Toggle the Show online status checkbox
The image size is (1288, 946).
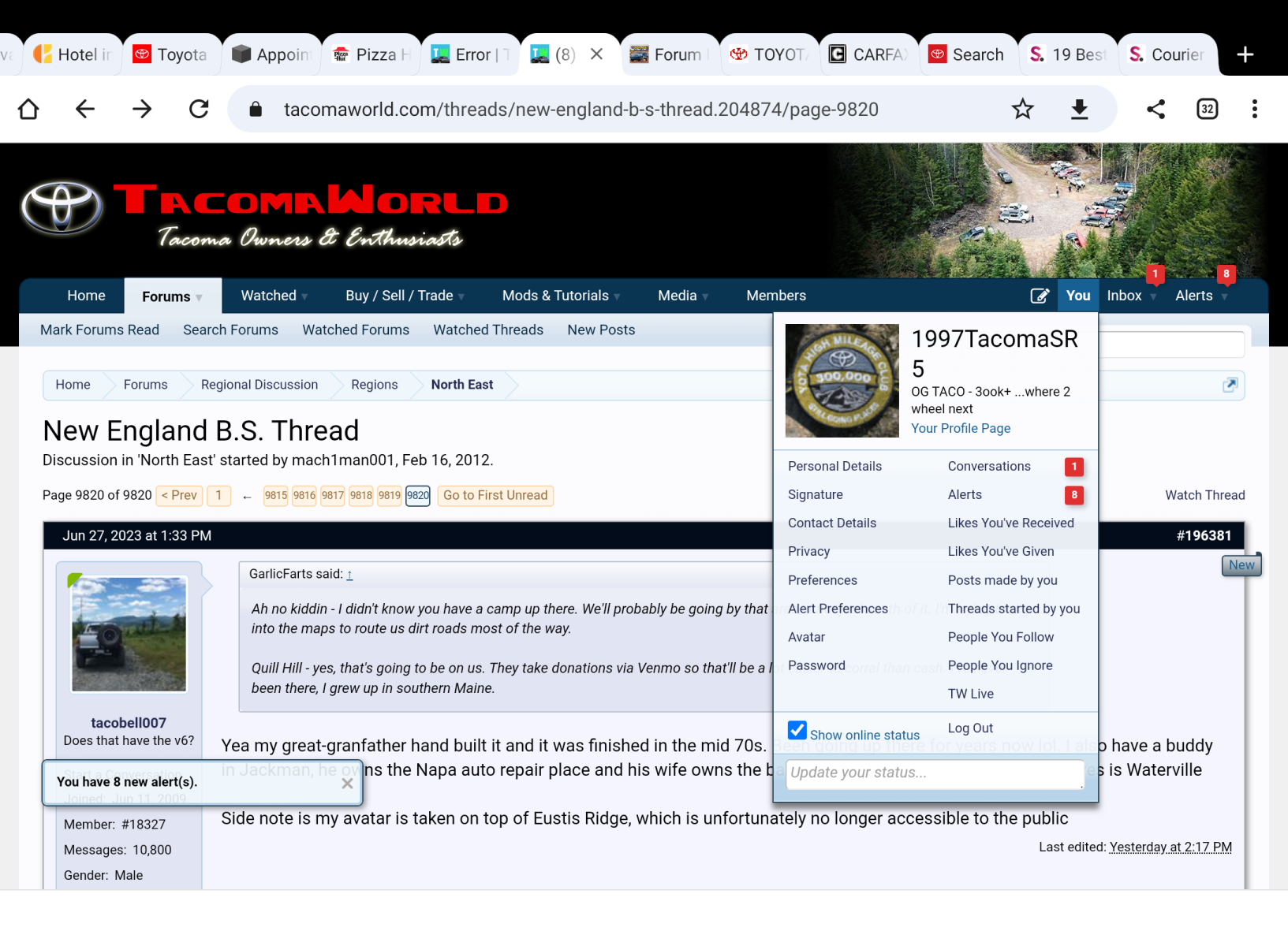(x=797, y=730)
